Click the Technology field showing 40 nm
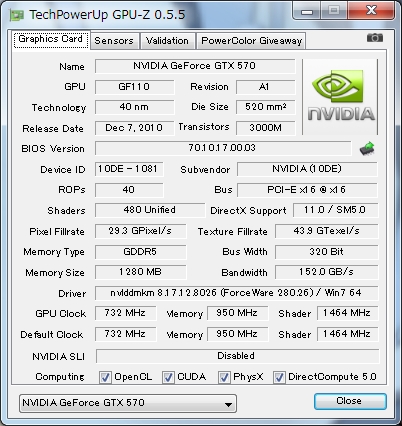The height and width of the screenshot is (426, 402). point(134,107)
